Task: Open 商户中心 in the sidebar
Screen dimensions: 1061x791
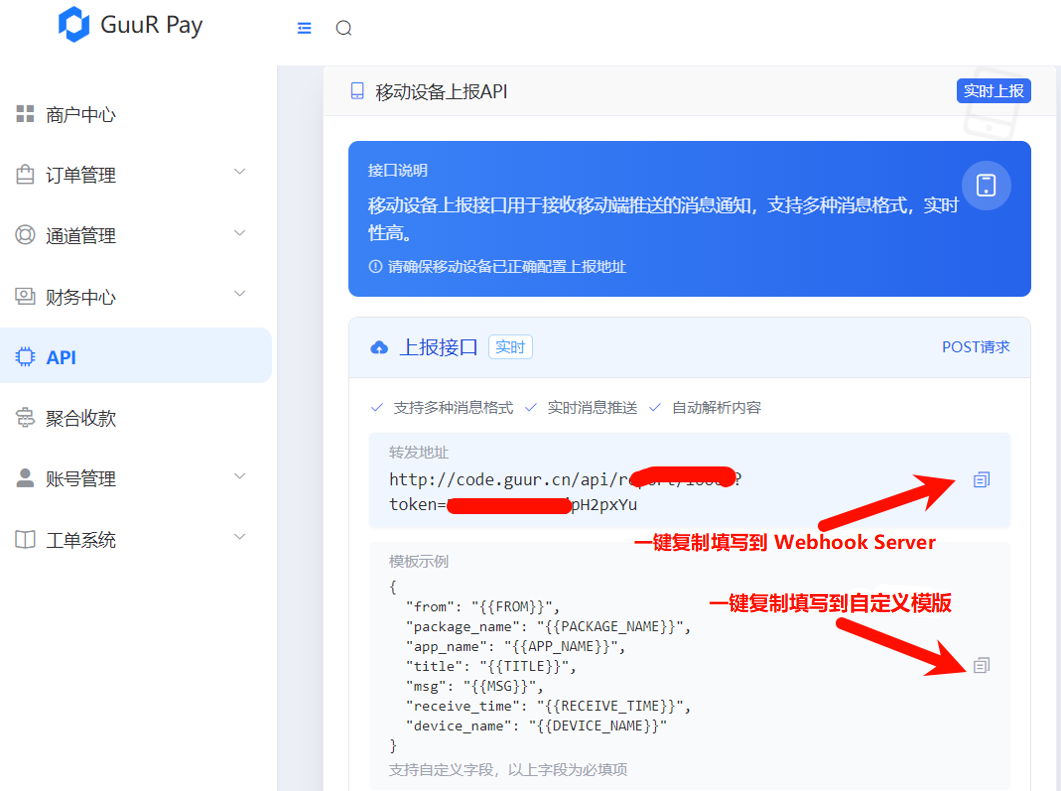Action: click(80, 115)
